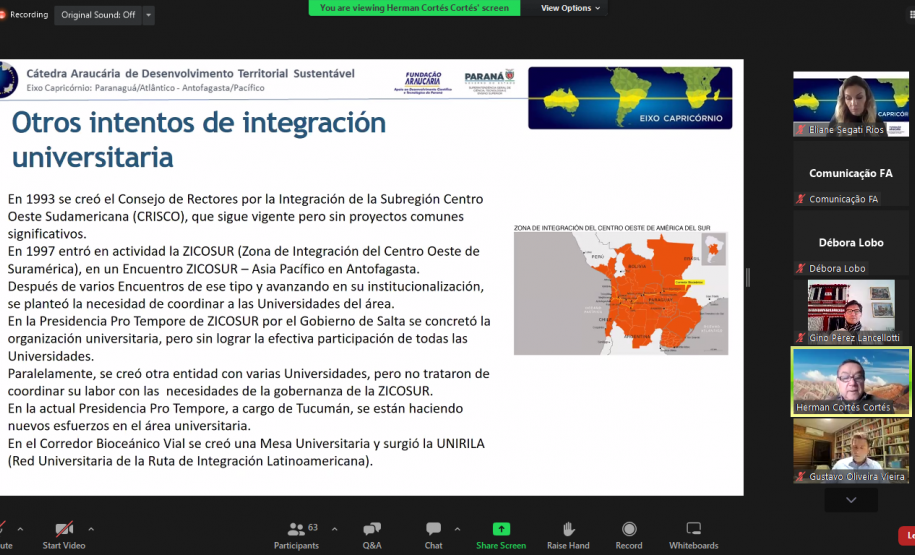The width and height of the screenshot is (915, 555).
Task: Click the green Share Screen icon
Action: tap(501, 529)
